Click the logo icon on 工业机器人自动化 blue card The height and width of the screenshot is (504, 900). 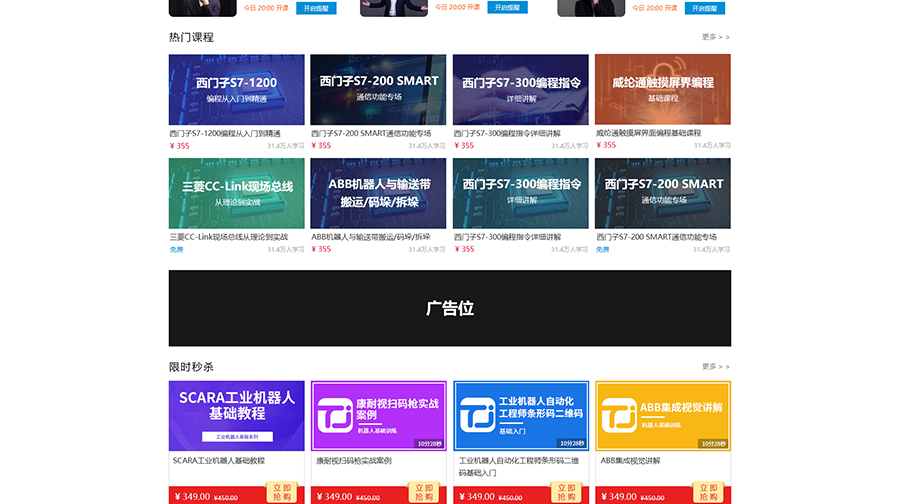click(x=477, y=415)
